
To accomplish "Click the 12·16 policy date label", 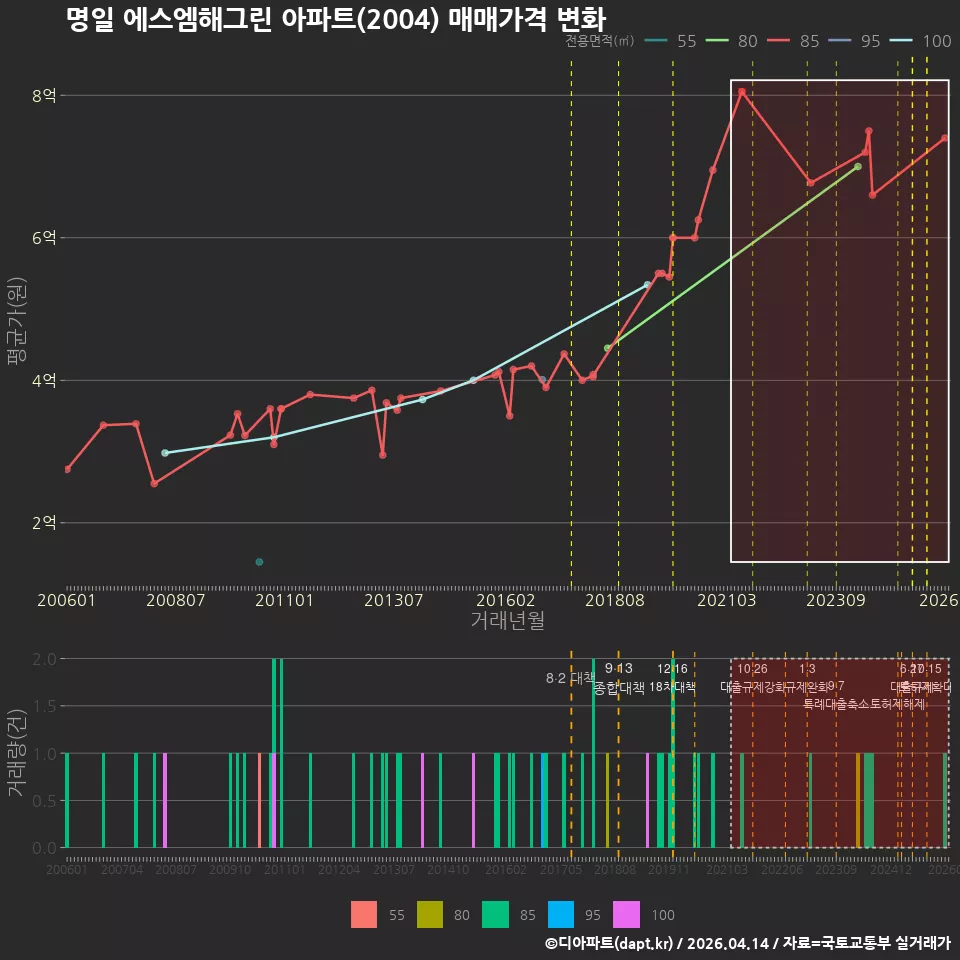I will pyautogui.click(x=672, y=669).
